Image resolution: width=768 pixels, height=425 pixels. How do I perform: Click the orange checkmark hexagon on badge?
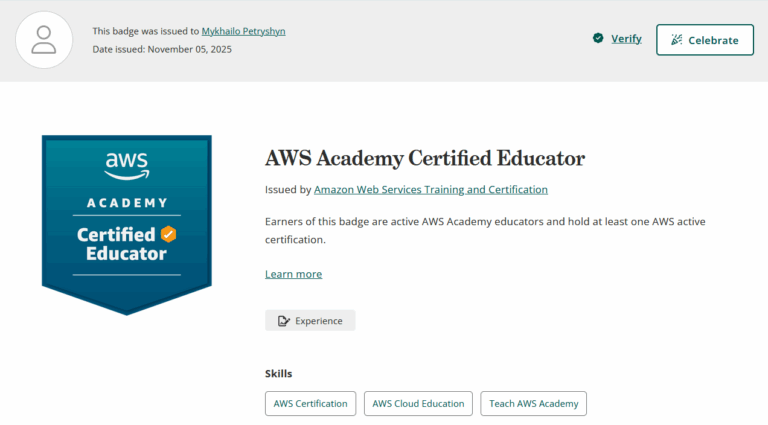168,234
